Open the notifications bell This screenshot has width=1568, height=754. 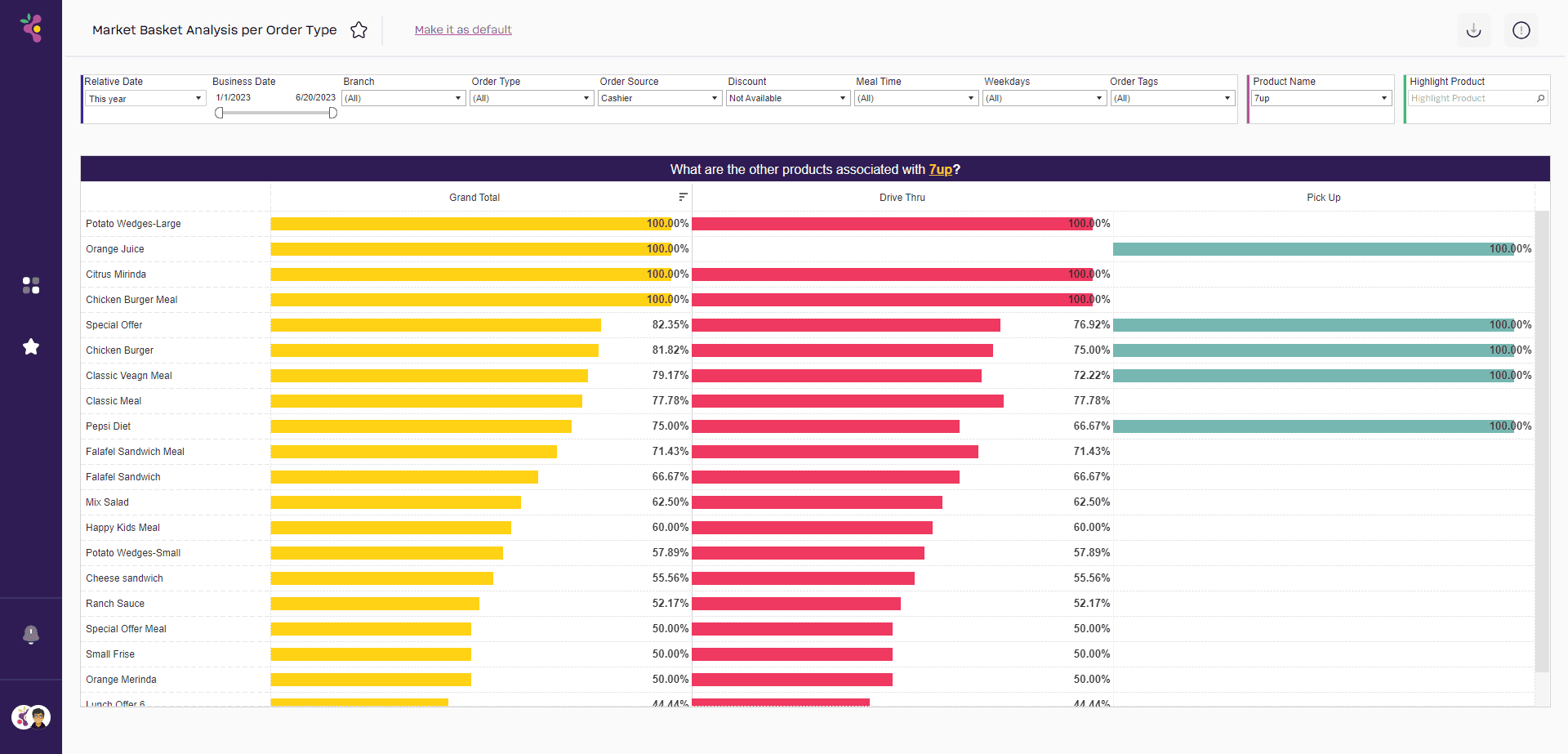(x=31, y=634)
